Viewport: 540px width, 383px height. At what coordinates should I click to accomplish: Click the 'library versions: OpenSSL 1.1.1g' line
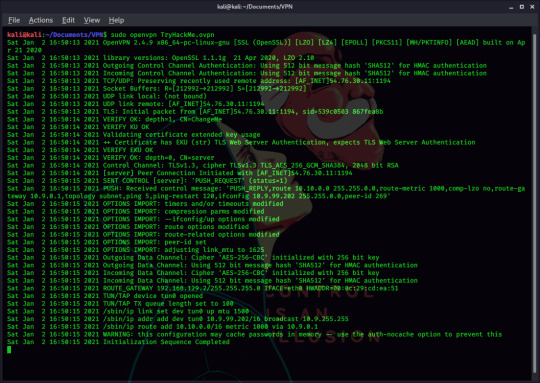pos(160,58)
